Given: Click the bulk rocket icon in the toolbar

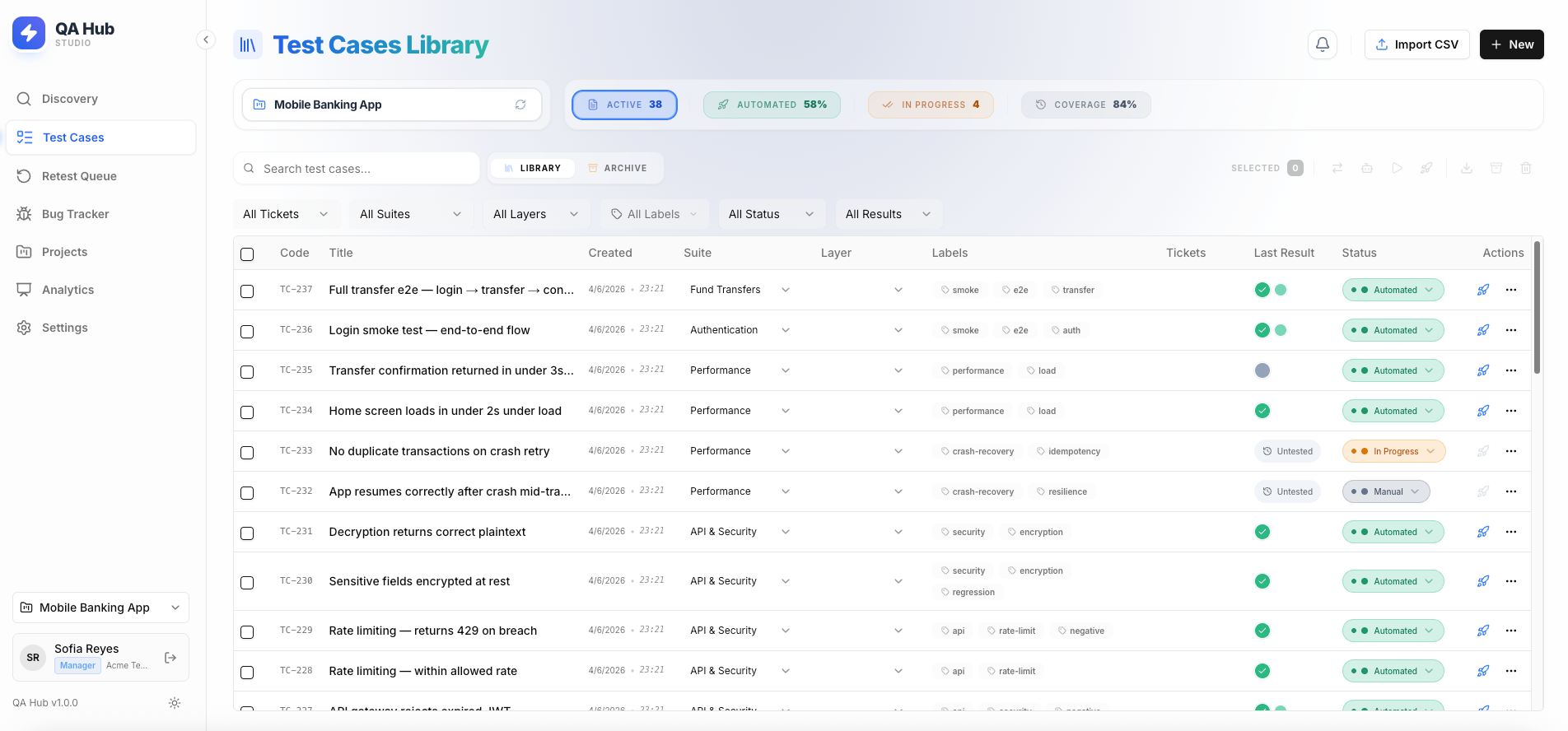Looking at the screenshot, I should (1426, 168).
